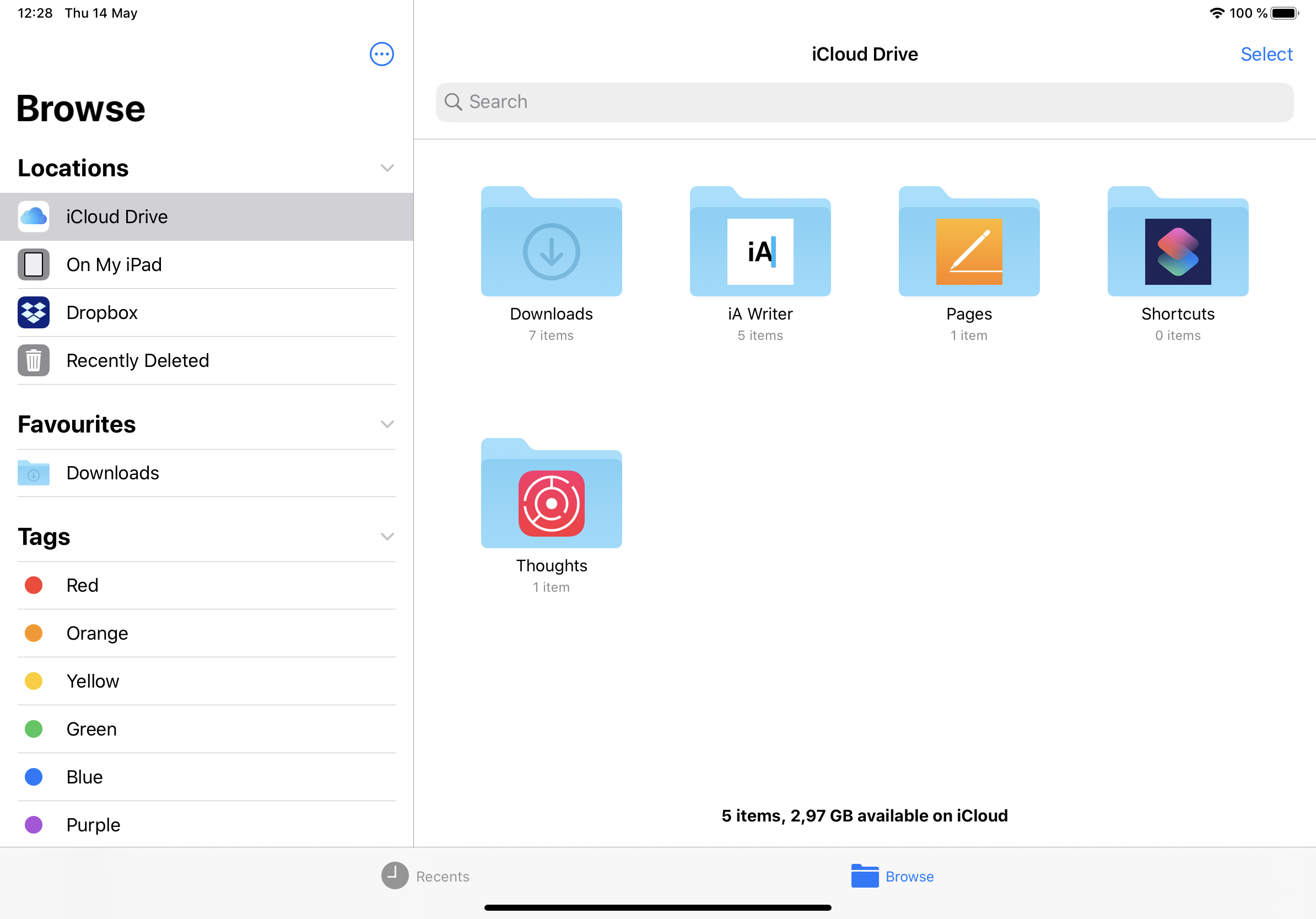Click the Orange tag color dot
1316x919 pixels.
[x=34, y=633]
